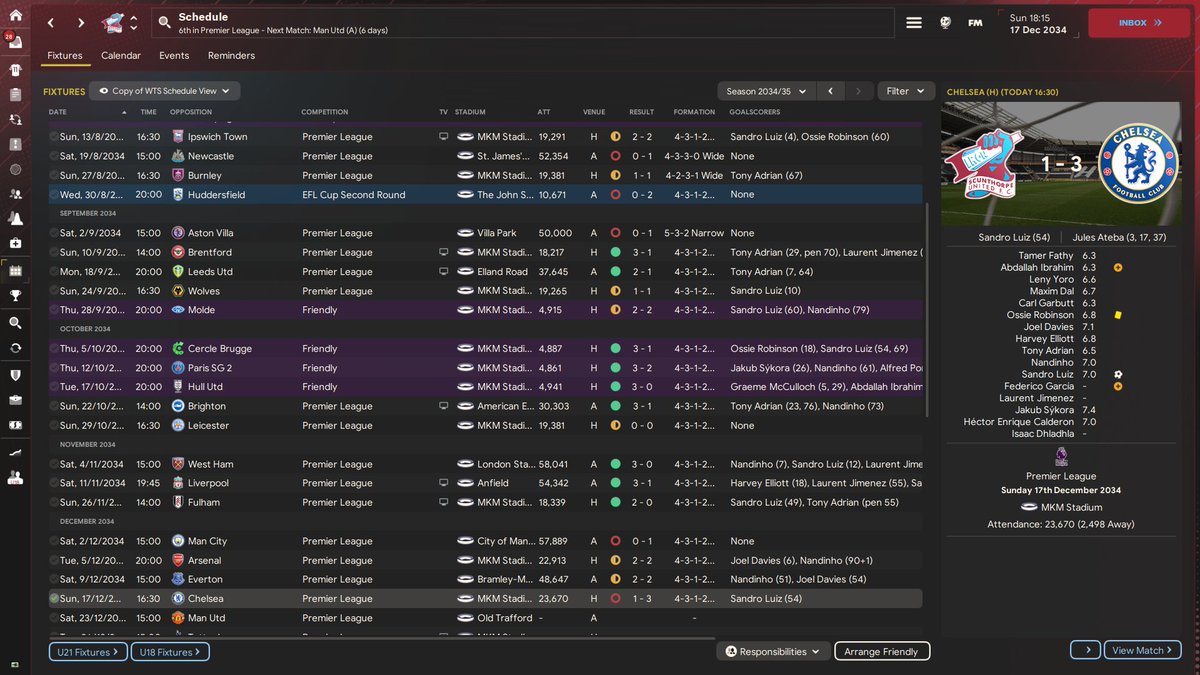Click the search magnifier icon in the top bar
The width and height of the screenshot is (1200, 675).
(164, 20)
